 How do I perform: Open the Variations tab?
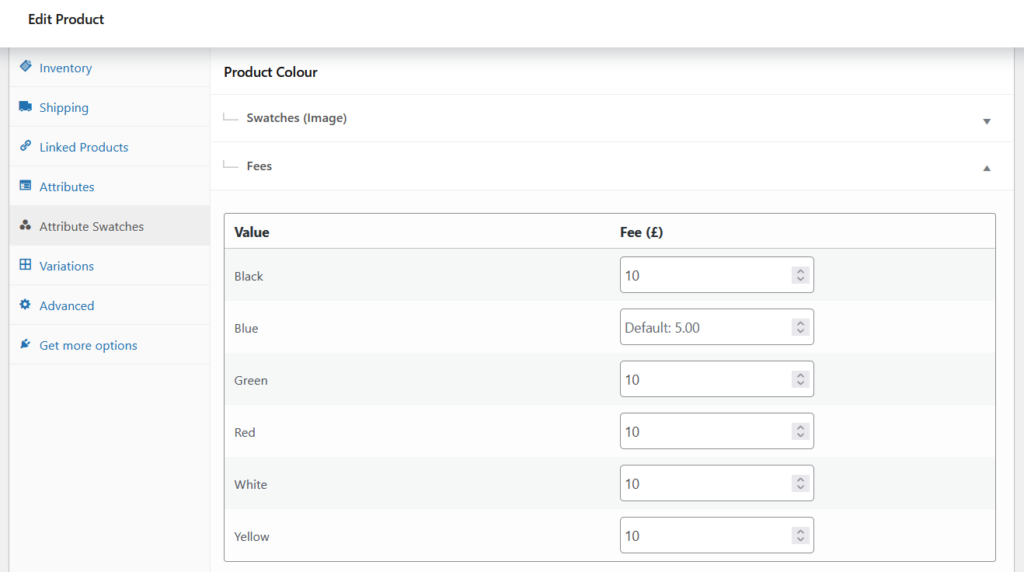(x=66, y=266)
